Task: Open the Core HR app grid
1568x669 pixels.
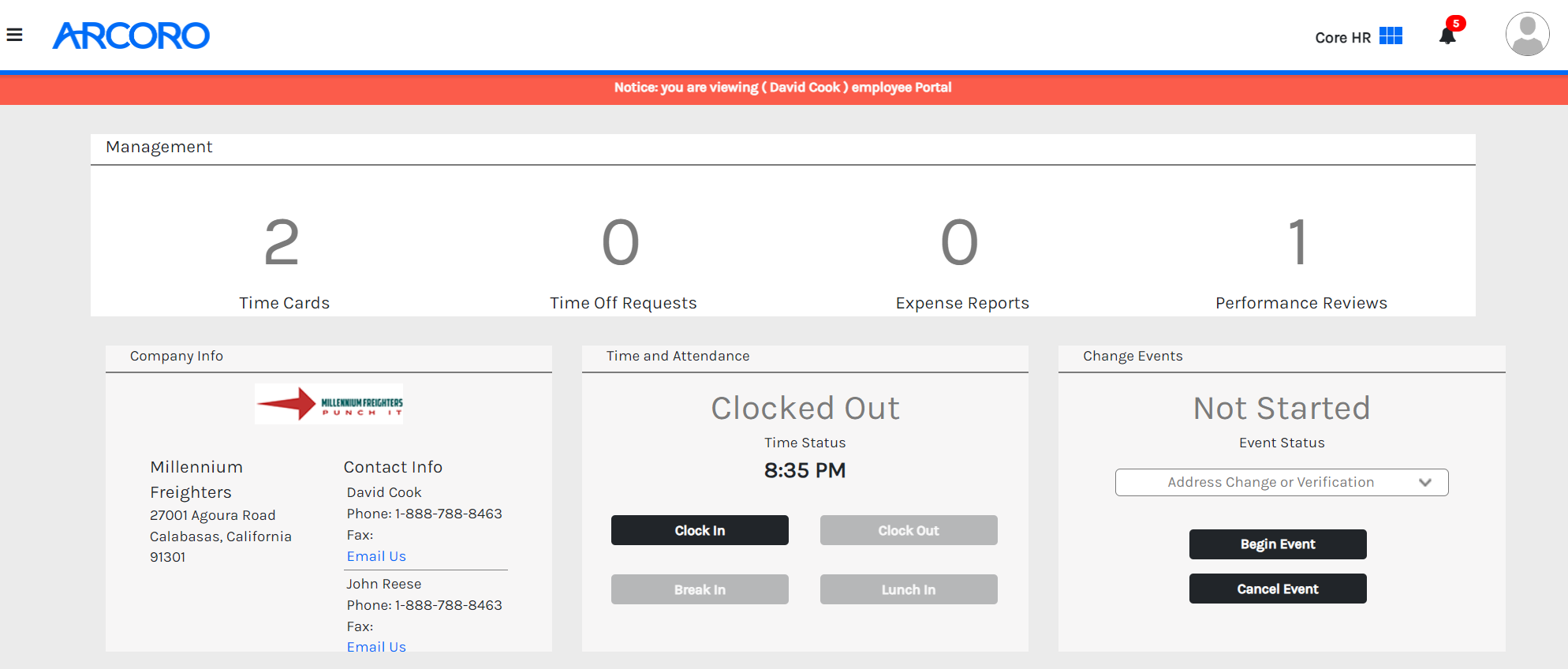Action: (1391, 36)
